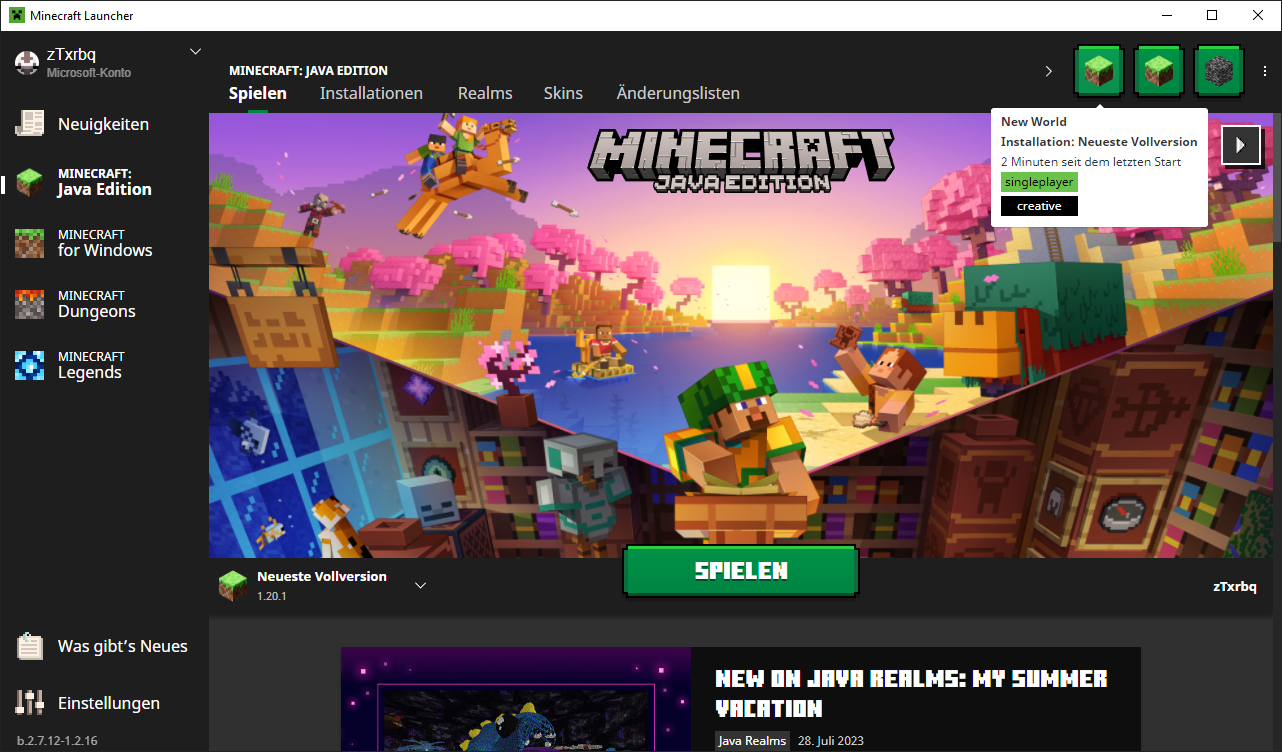1282x752 pixels.
Task: Open the Installationen tab
Action: (371, 93)
